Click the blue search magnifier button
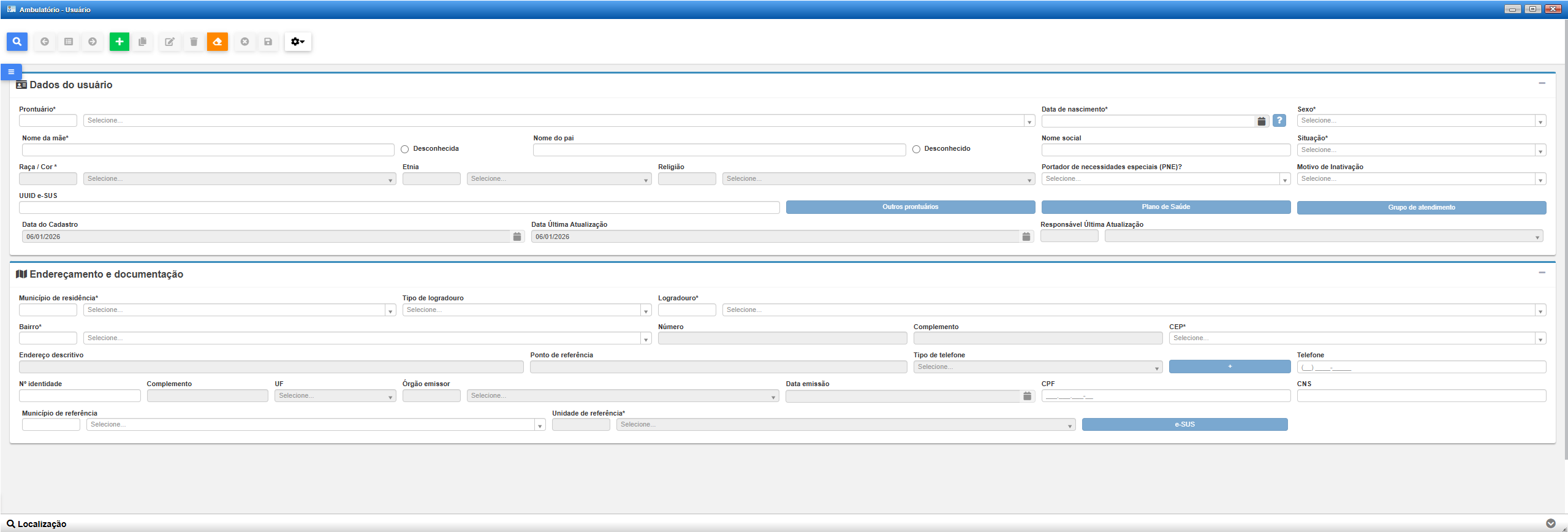Screen dimensions: 1568x532 click(x=17, y=42)
